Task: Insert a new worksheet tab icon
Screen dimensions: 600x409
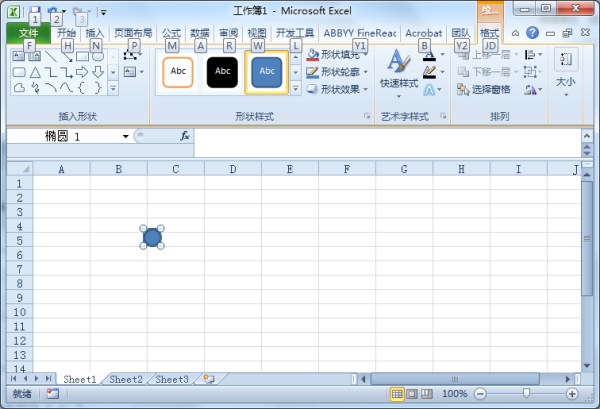Action: (x=209, y=379)
